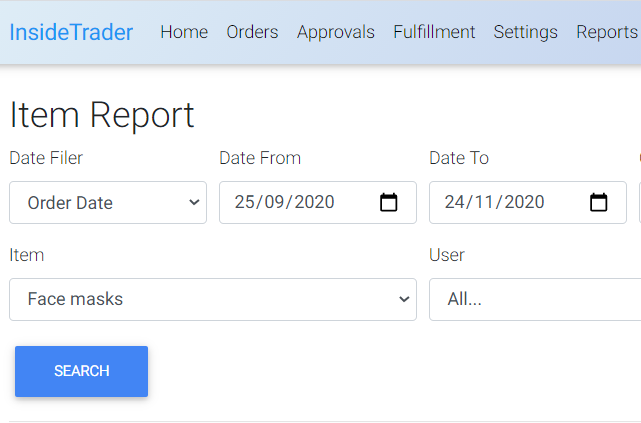
Task: Open the Orders menu item
Action: (x=252, y=32)
